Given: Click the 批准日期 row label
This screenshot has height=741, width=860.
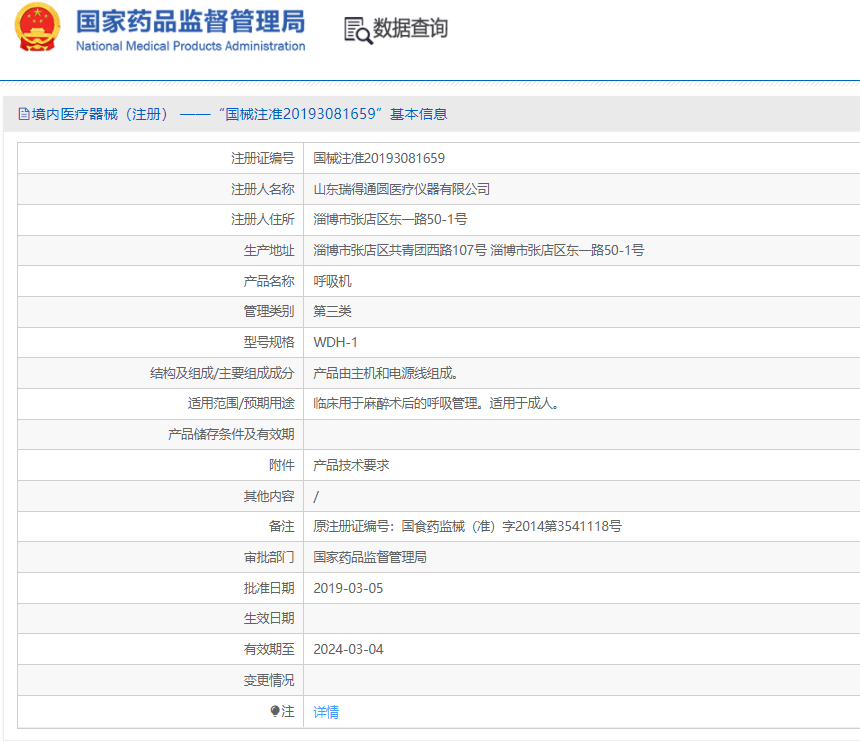Looking at the screenshot, I should tap(269, 588).
